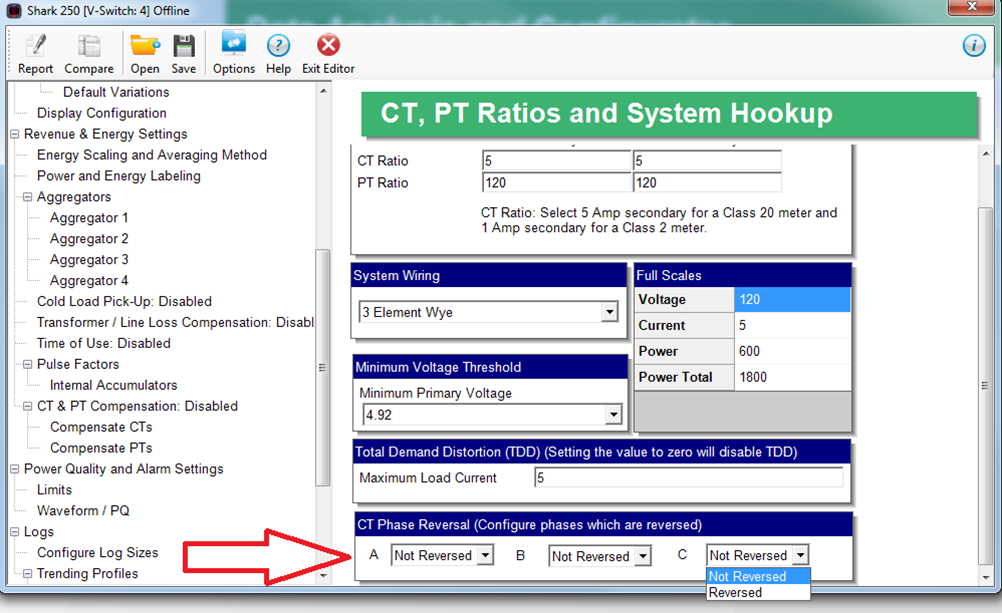Open Transformer / Line Loss Compensation item
This screenshot has height=613, width=1002.
click(175, 323)
